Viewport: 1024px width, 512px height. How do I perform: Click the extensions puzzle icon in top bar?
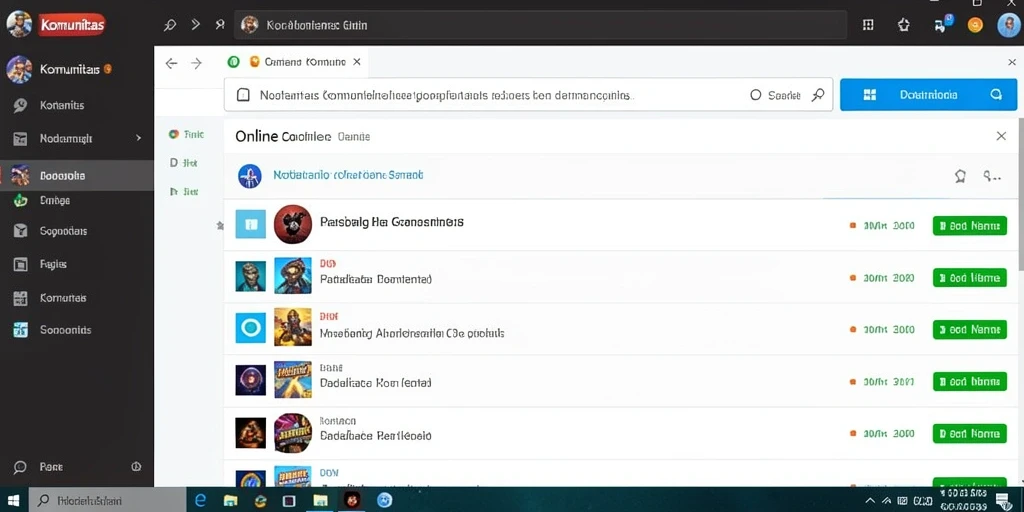coord(903,25)
